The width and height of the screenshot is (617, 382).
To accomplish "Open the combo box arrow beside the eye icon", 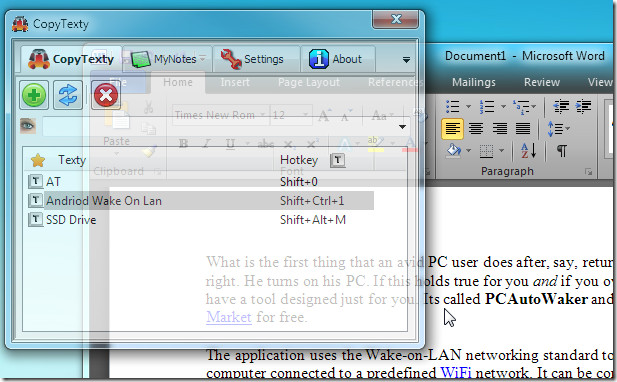I will point(402,127).
